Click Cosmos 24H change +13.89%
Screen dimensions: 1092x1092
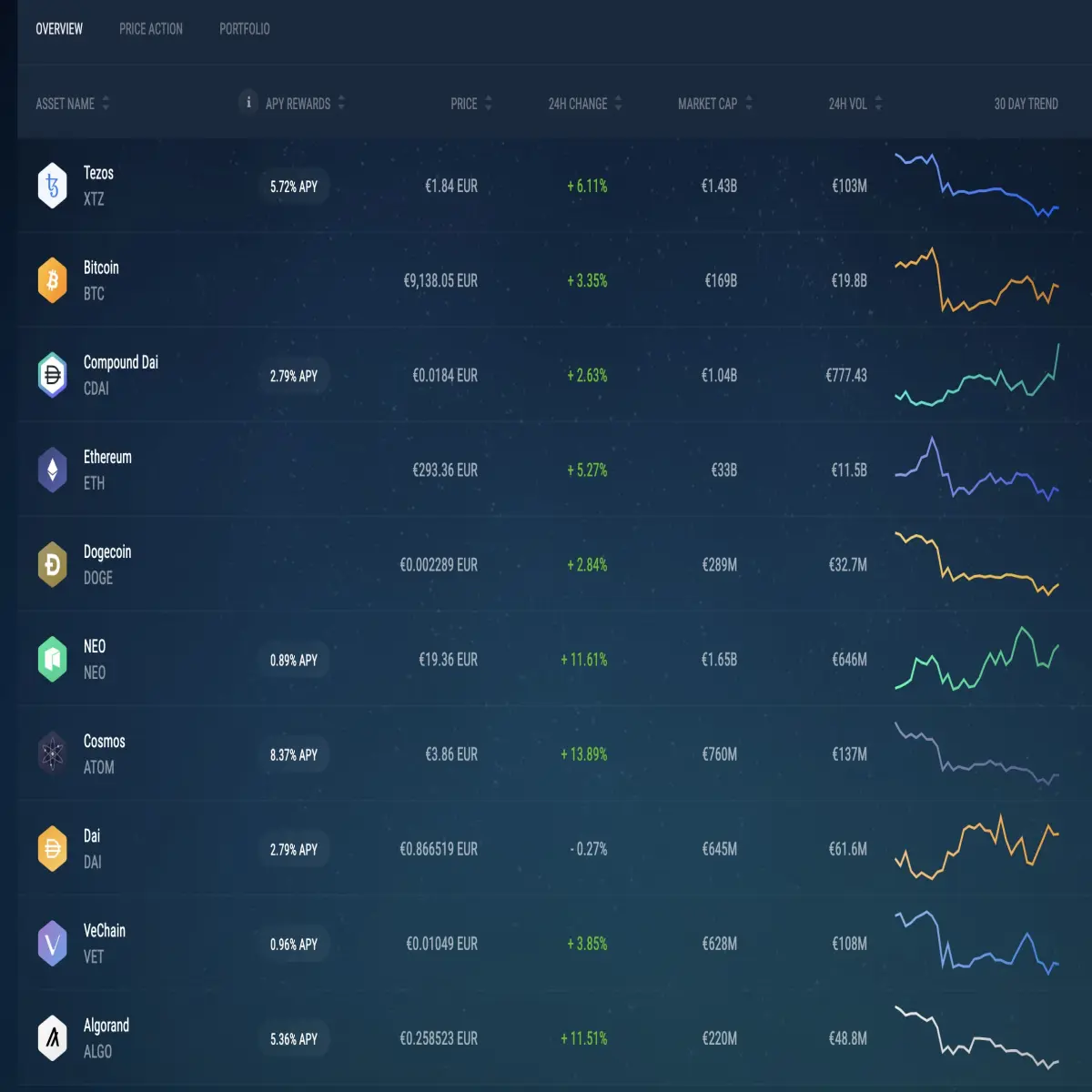[583, 754]
